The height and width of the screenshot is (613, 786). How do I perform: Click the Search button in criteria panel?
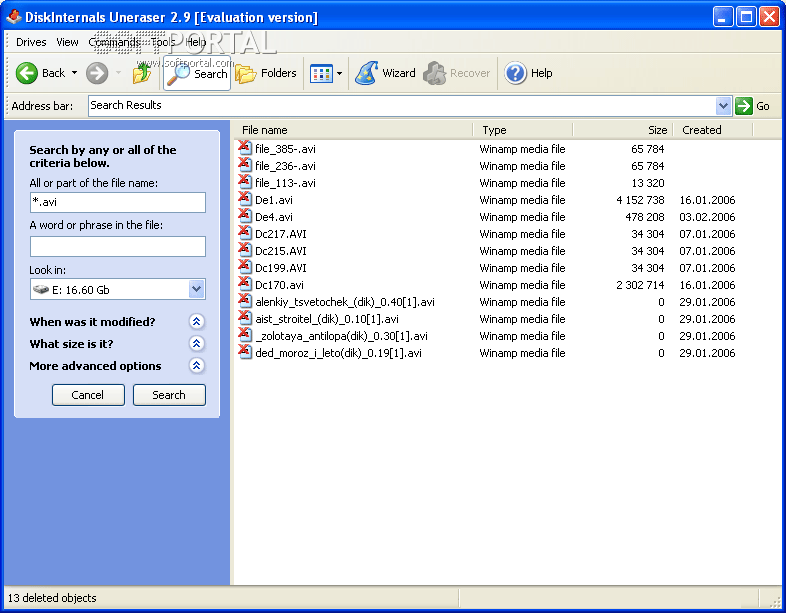coord(169,395)
